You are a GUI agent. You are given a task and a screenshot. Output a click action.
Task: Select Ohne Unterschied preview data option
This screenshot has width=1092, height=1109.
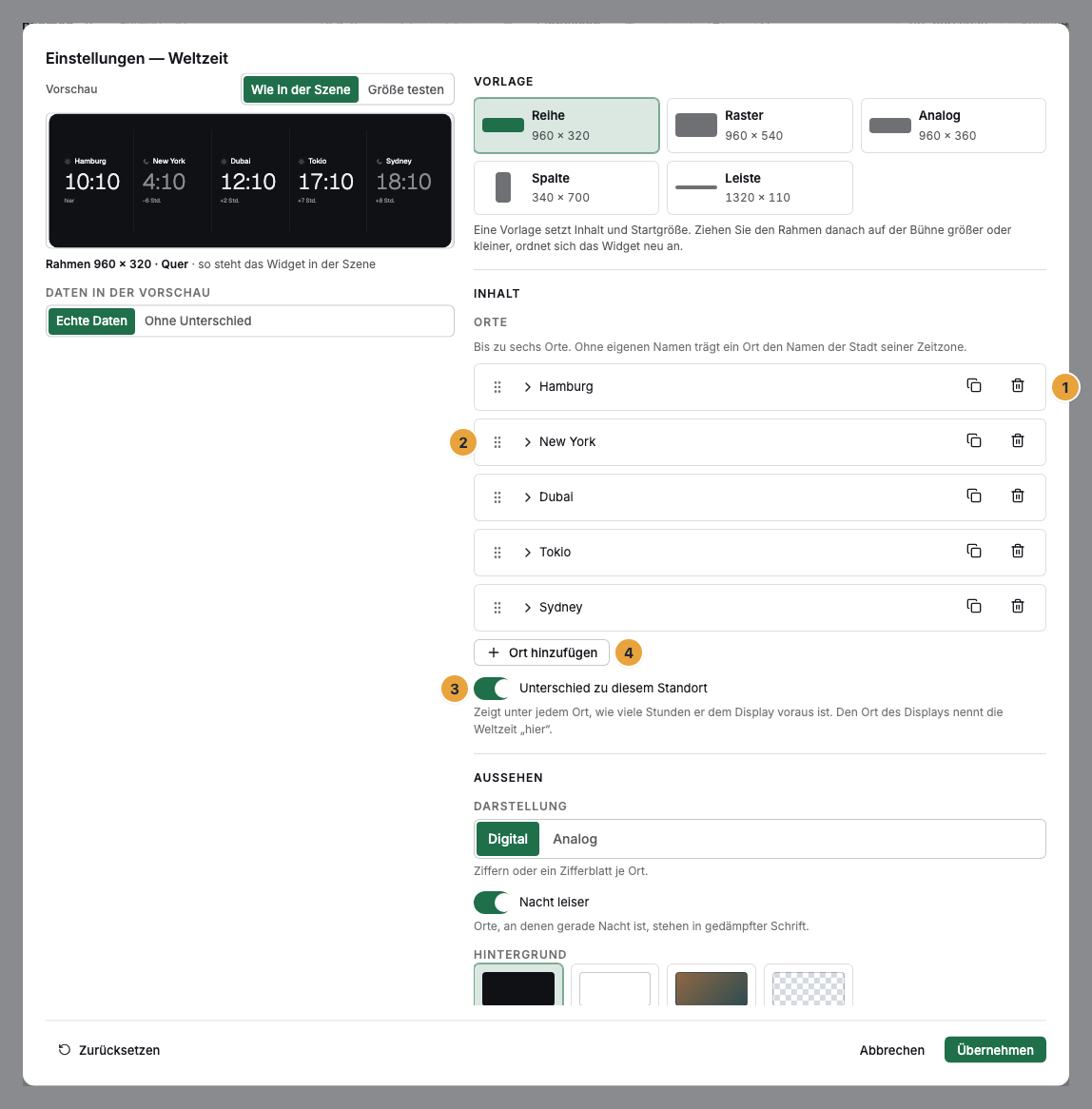(x=198, y=321)
